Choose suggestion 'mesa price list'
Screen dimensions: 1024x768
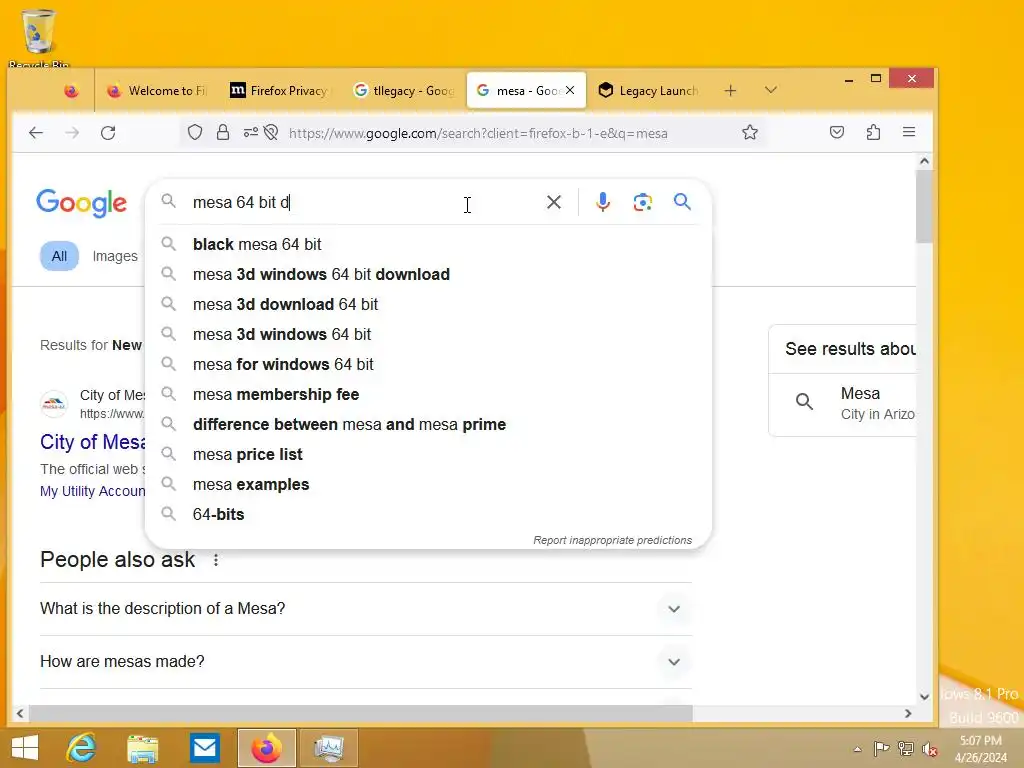428,455
